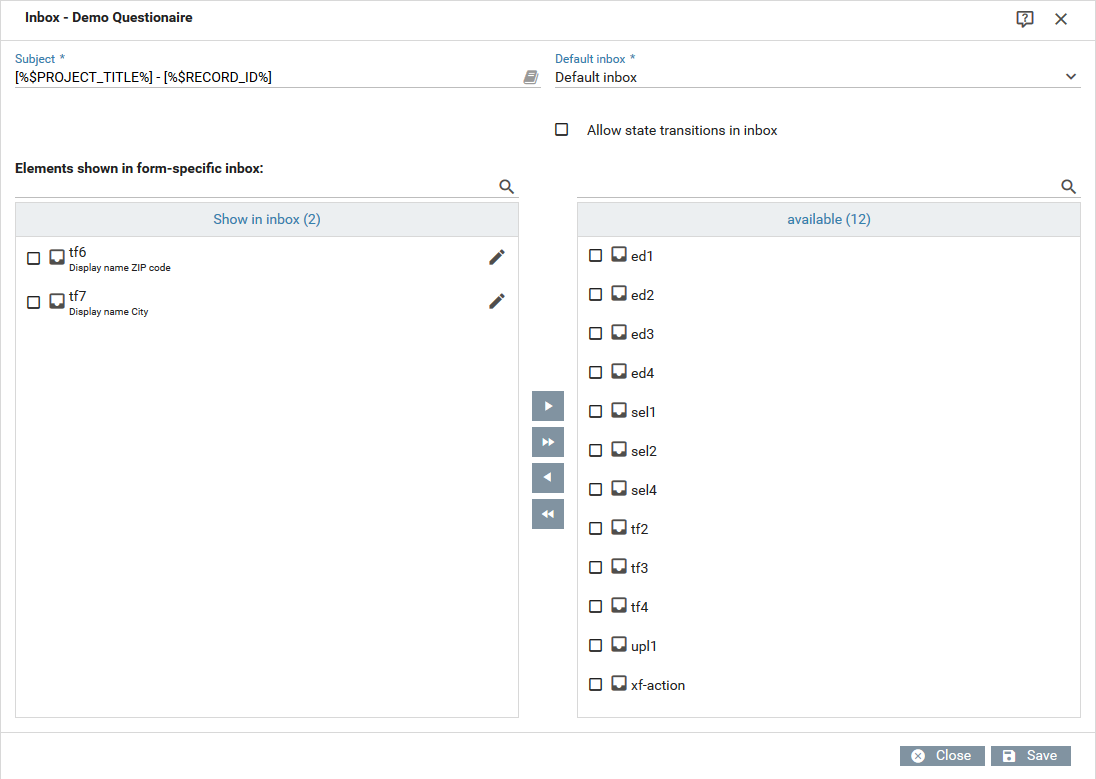Open the help icon in title bar

[x=1024, y=19]
